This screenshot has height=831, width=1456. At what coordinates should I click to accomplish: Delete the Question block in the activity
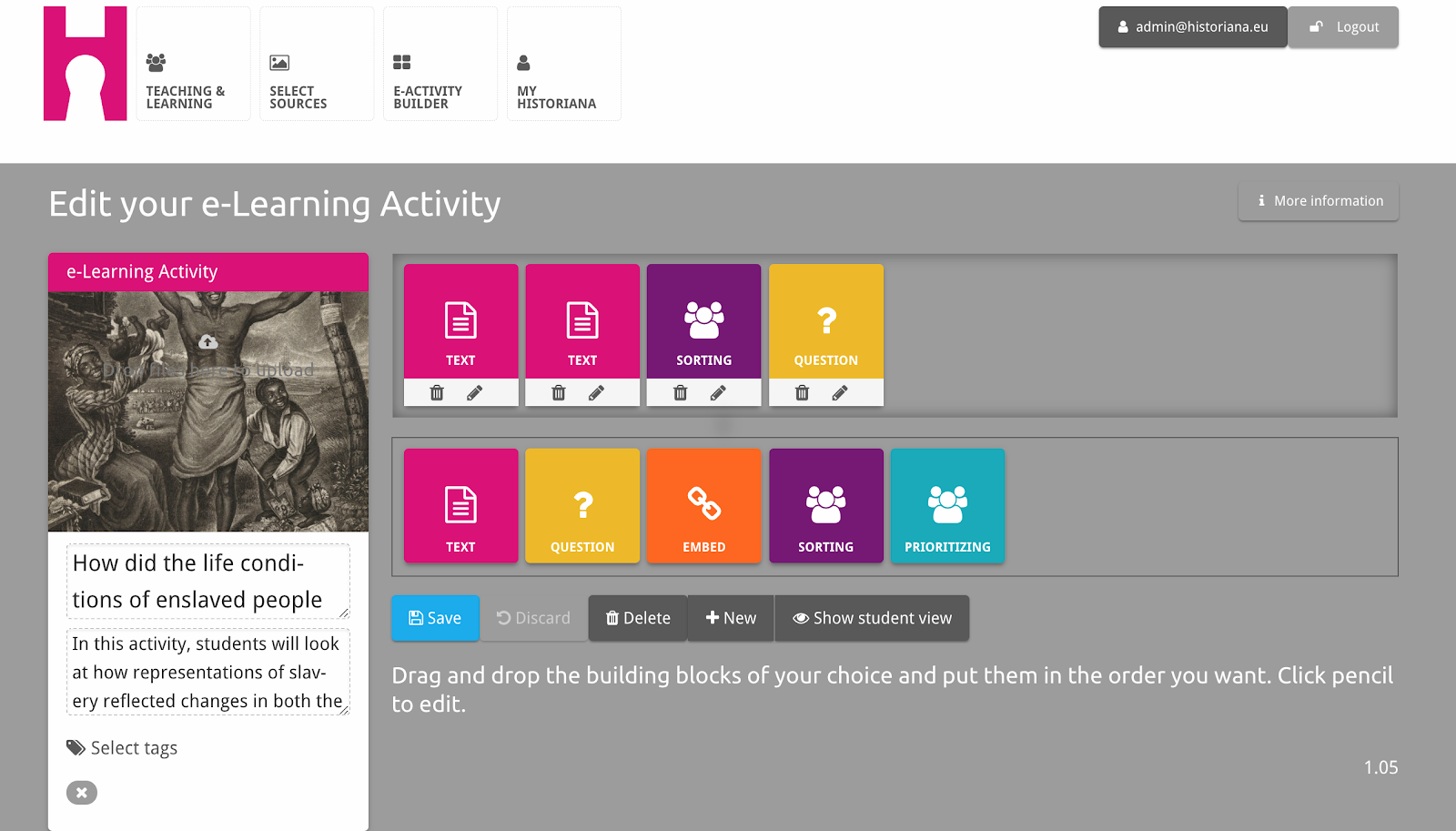(x=802, y=392)
